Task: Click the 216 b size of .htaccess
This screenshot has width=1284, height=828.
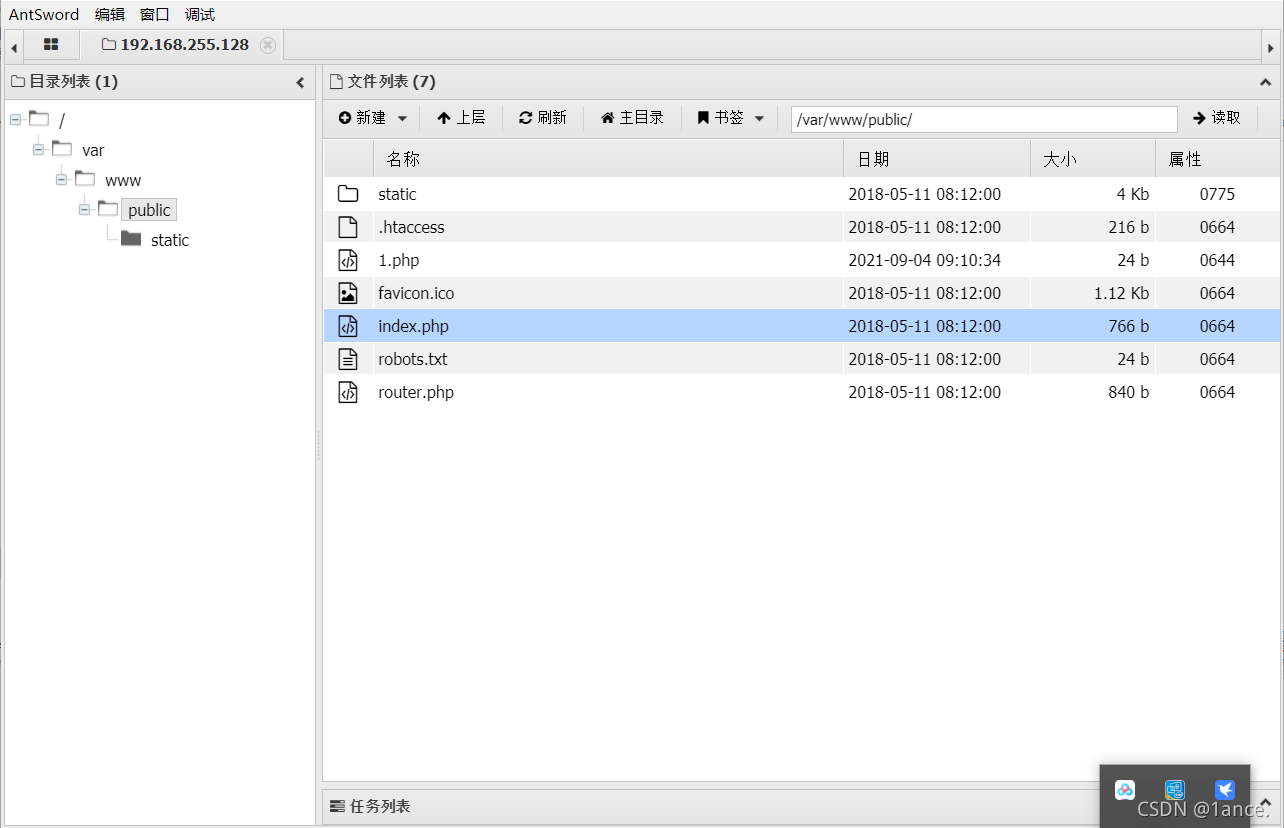Action: click(x=1128, y=227)
